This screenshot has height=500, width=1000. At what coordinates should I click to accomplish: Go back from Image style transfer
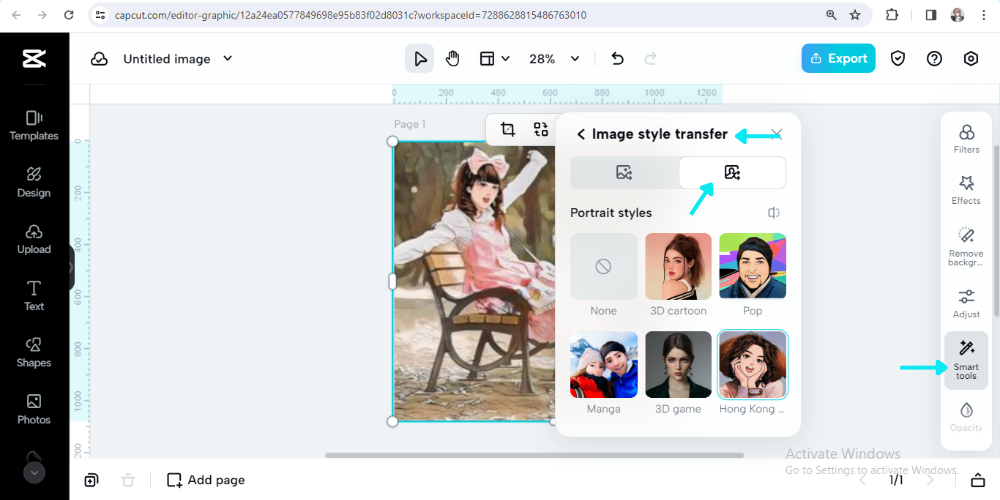[580, 134]
